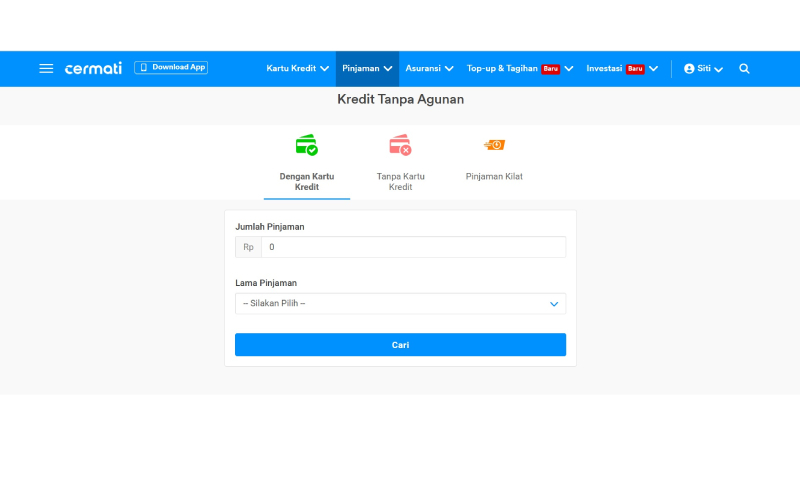Expand the Asuransi dropdown menu
The height and width of the screenshot is (480, 800).
click(429, 68)
